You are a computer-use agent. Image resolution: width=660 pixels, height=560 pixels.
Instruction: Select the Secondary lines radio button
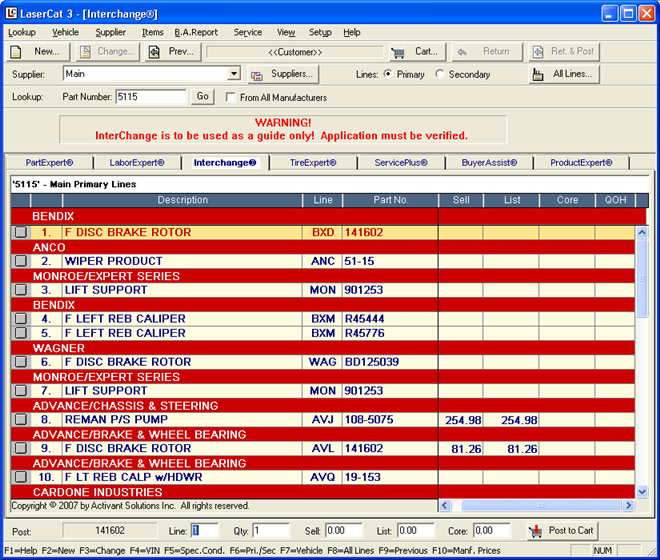[441, 75]
